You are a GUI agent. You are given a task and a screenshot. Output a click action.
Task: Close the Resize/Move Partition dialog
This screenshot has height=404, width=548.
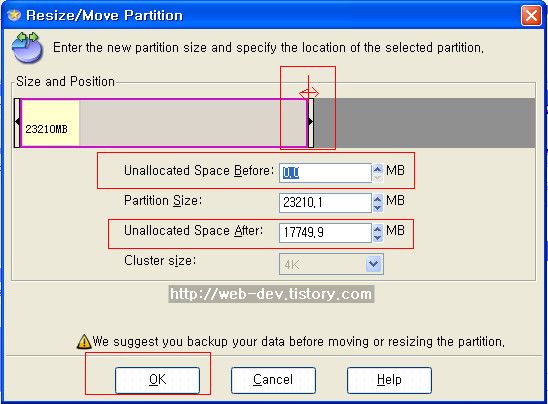tap(531, 15)
